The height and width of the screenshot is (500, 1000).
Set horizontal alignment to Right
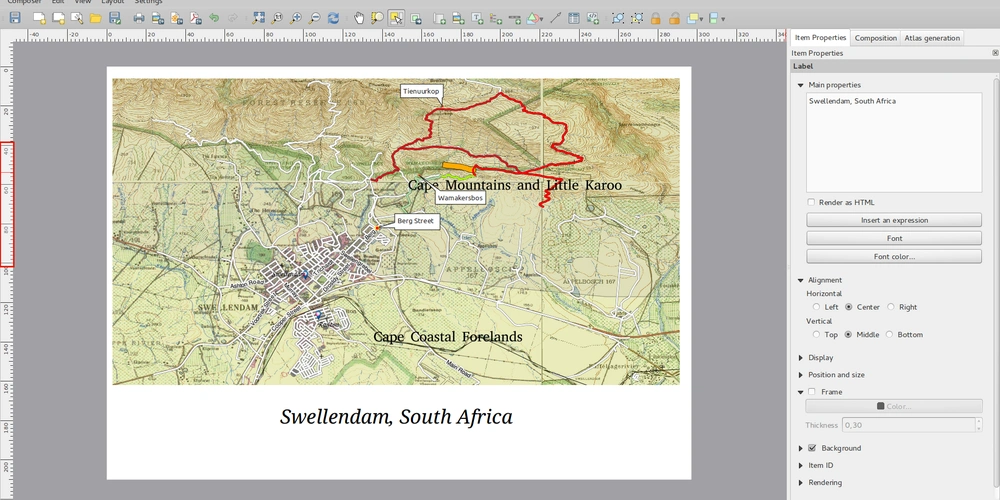tap(891, 307)
